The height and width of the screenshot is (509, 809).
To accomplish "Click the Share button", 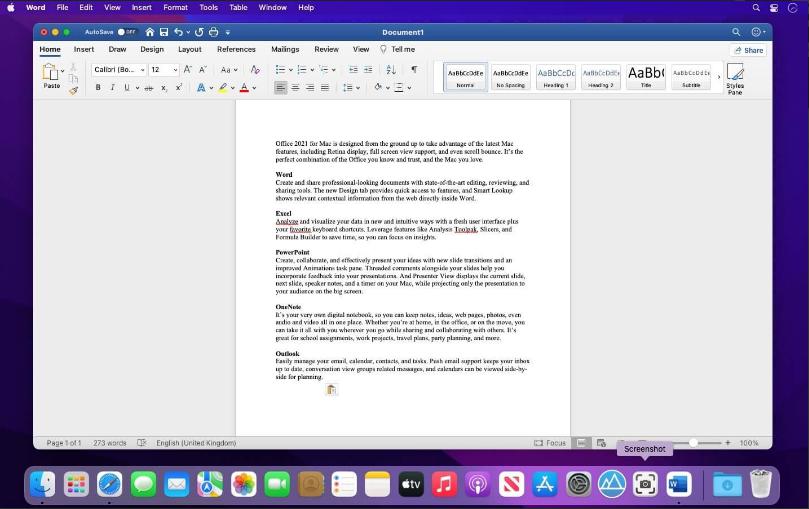I will [x=748, y=50].
